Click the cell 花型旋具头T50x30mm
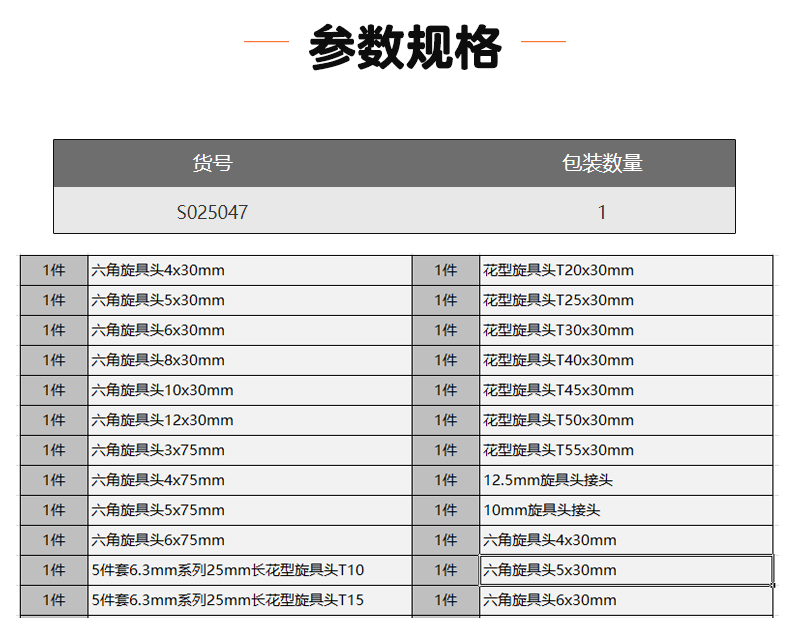This screenshot has width=790, height=618. [x=626, y=421]
